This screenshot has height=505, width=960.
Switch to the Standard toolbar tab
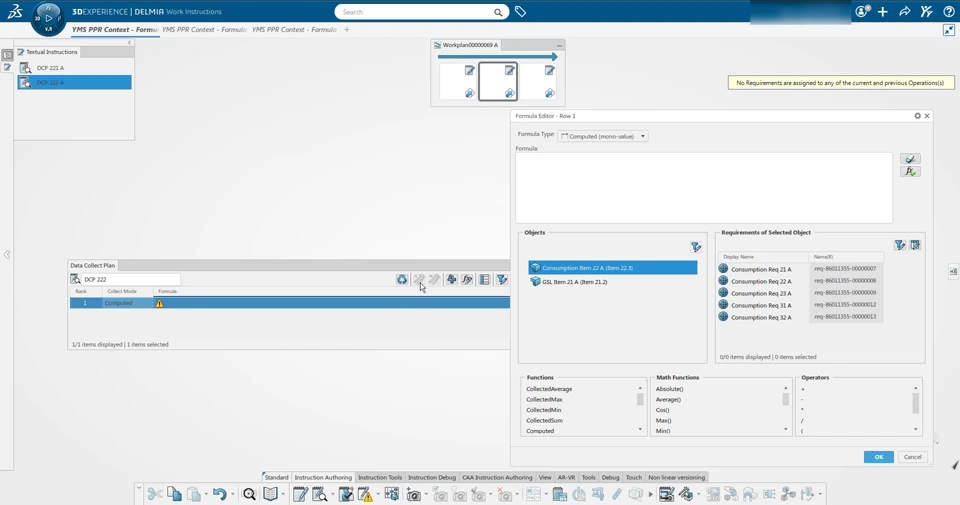point(276,477)
